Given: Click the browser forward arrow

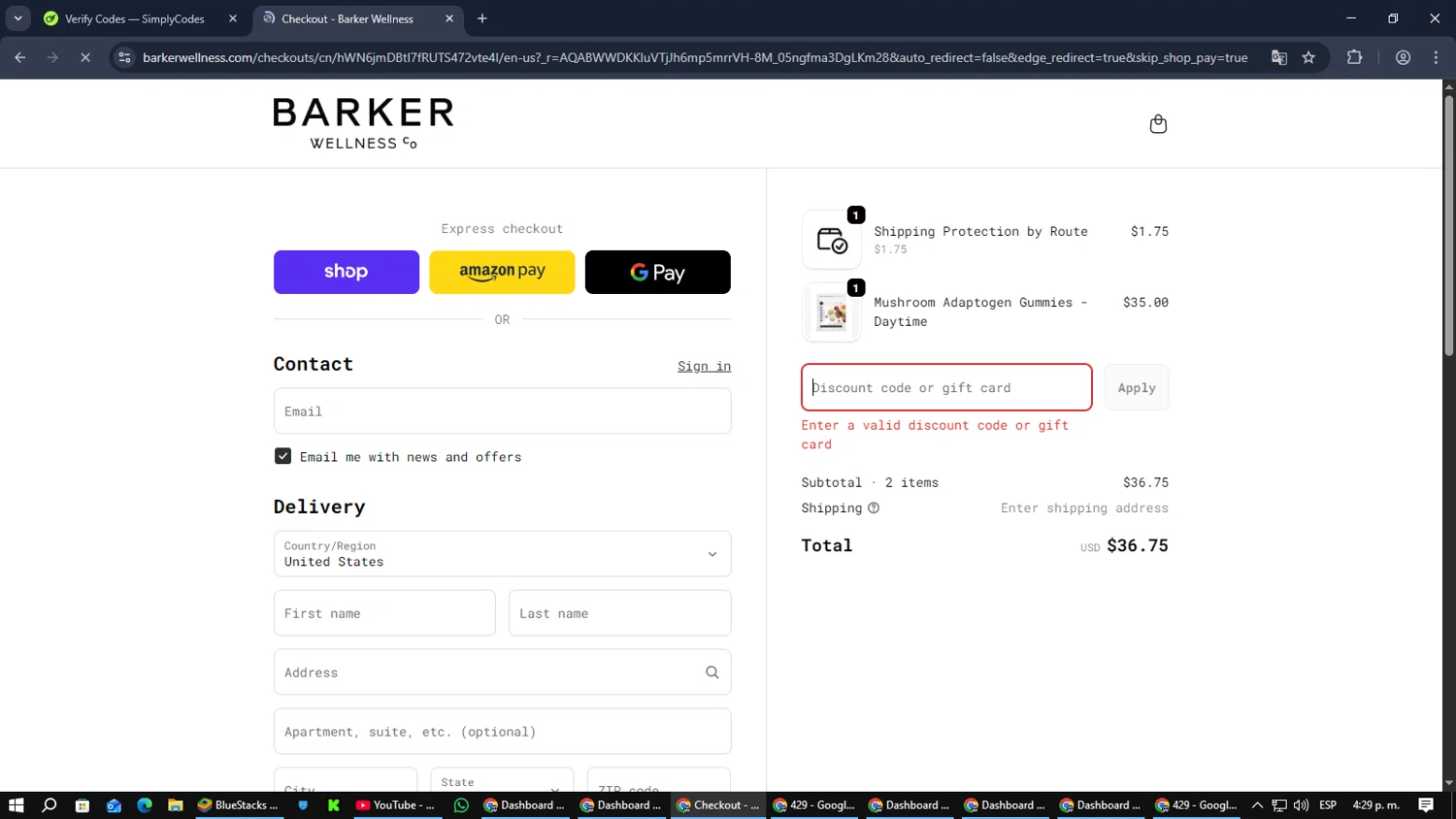Looking at the screenshot, I should click(x=52, y=57).
